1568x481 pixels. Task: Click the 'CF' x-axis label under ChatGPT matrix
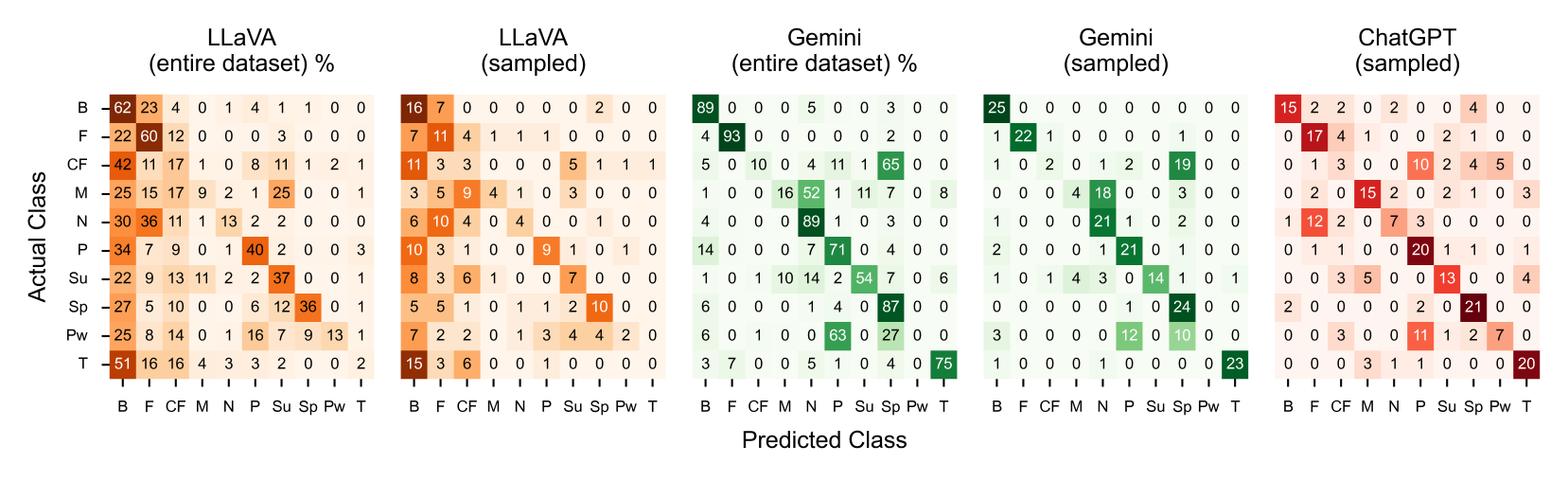point(1340,406)
